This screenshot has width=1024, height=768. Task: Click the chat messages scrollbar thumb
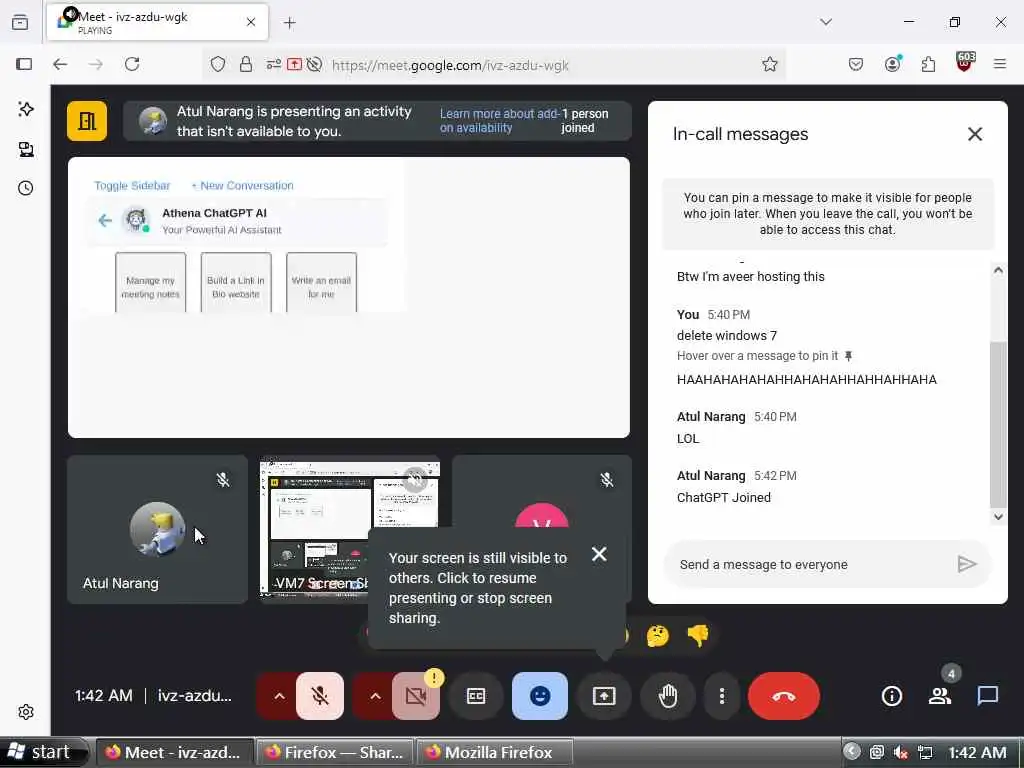[998, 424]
